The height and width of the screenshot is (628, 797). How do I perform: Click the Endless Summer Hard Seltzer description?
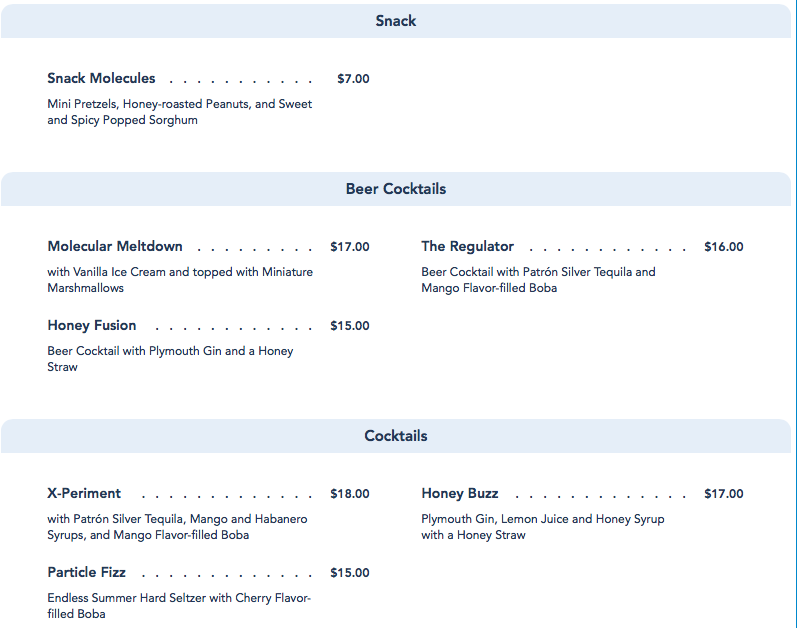click(x=179, y=606)
